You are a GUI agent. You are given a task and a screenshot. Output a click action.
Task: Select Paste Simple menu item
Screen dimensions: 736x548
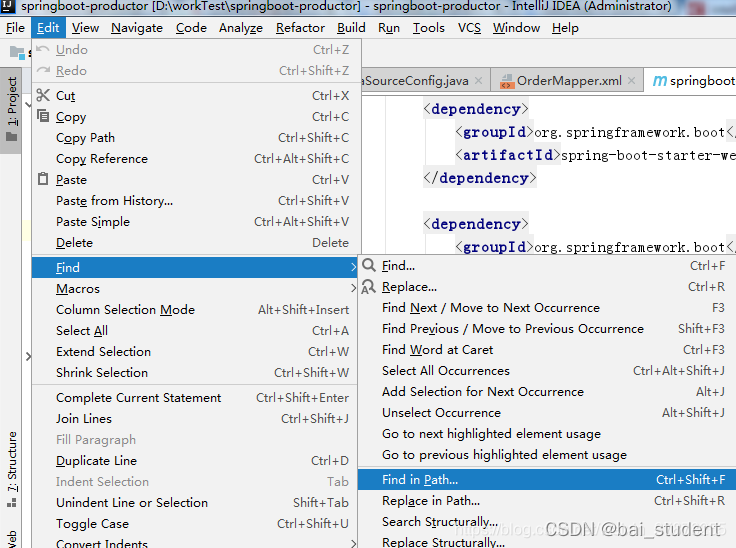click(195, 222)
